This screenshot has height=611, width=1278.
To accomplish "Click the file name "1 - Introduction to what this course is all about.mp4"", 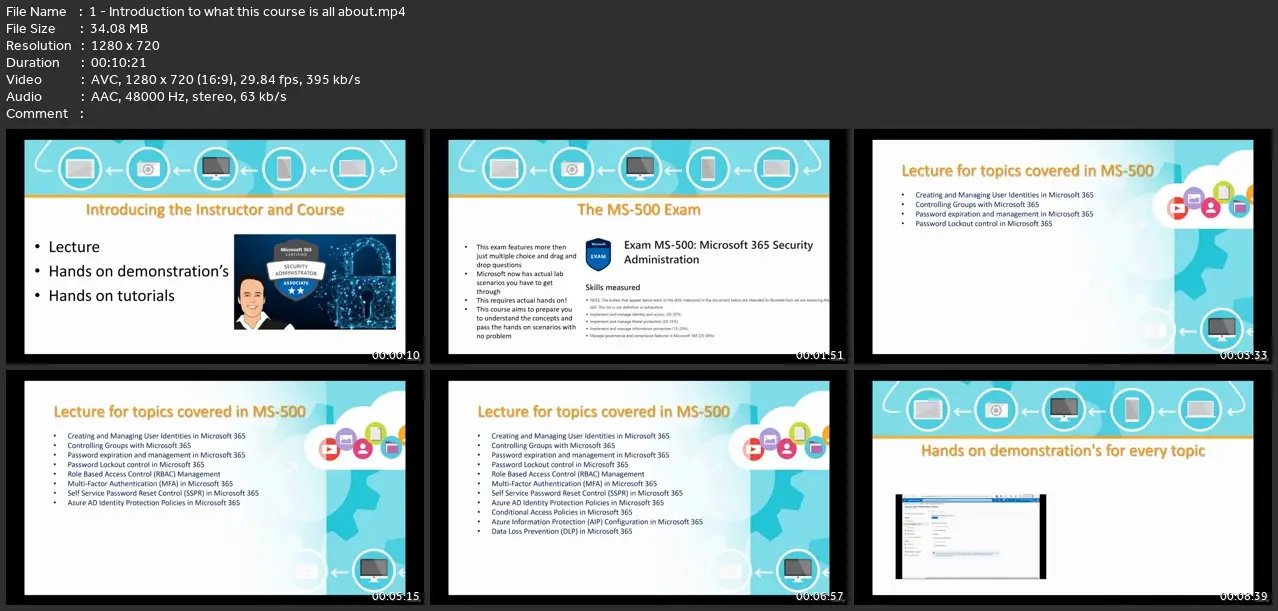I will [x=247, y=11].
